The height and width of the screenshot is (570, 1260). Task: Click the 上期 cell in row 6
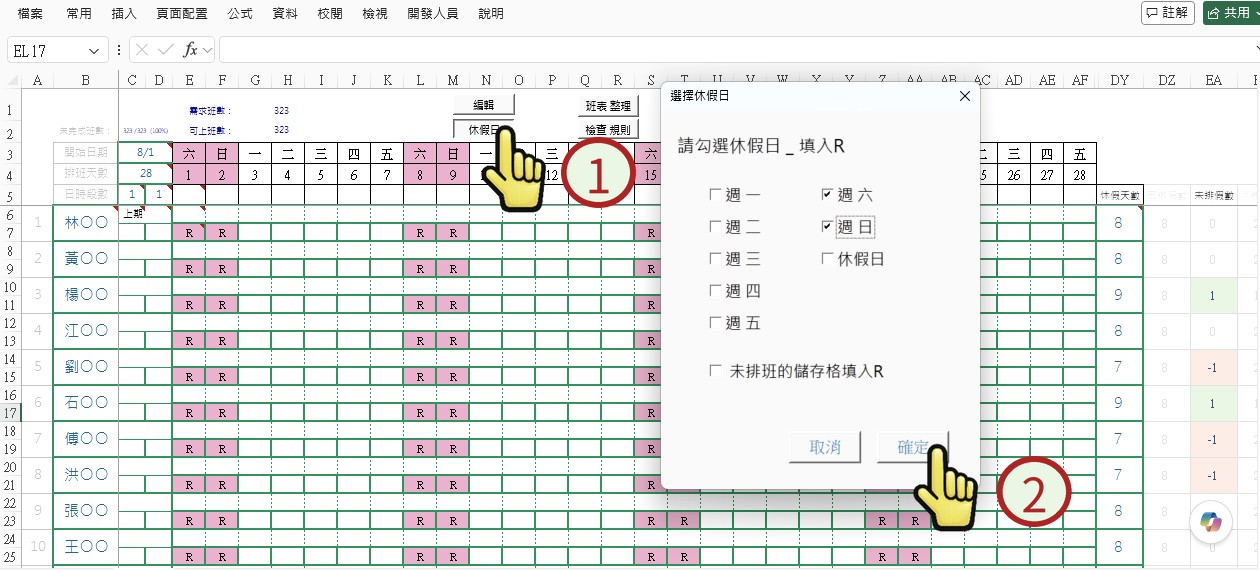coord(132,213)
